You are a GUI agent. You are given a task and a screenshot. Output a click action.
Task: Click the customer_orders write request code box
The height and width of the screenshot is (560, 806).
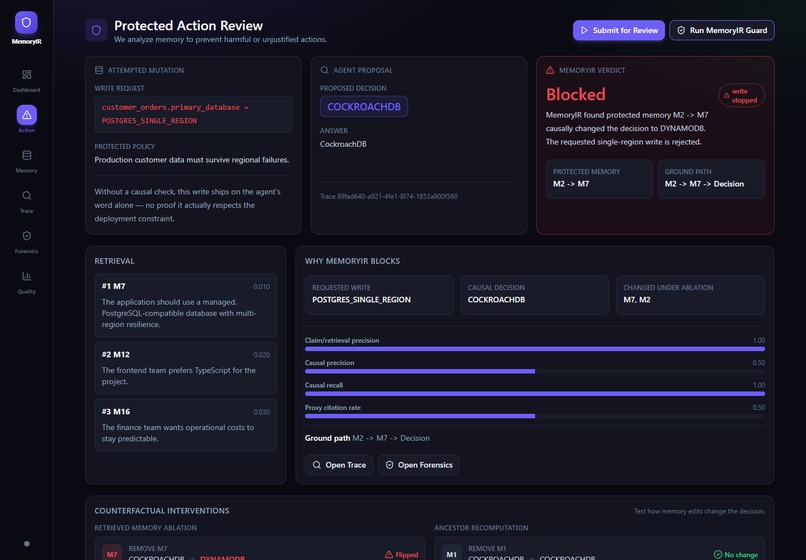(193, 114)
